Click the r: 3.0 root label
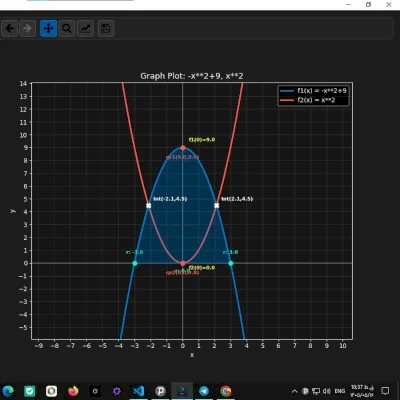The width and height of the screenshot is (400, 400). pos(231,252)
